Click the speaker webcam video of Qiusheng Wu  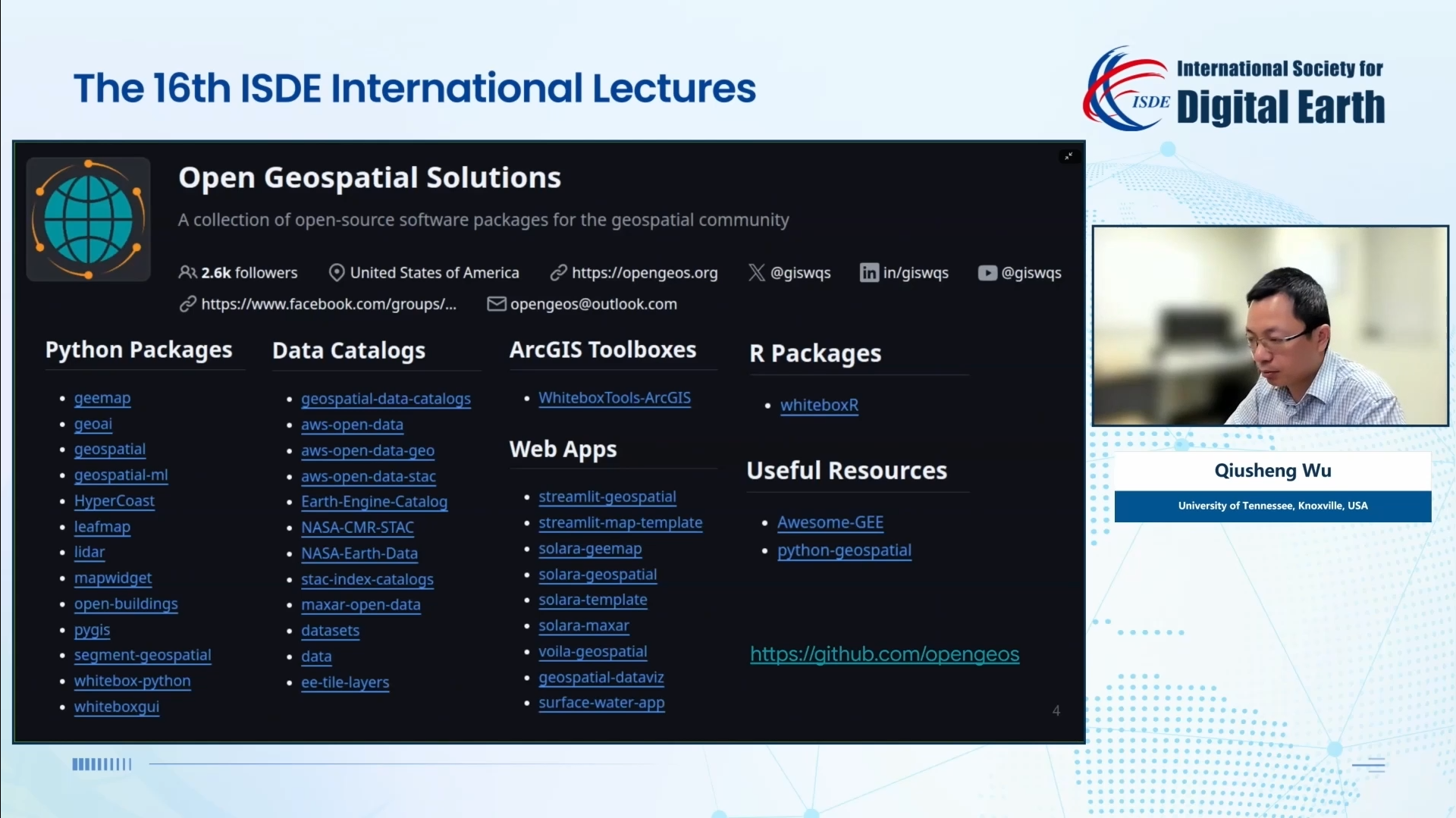tap(1270, 326)
